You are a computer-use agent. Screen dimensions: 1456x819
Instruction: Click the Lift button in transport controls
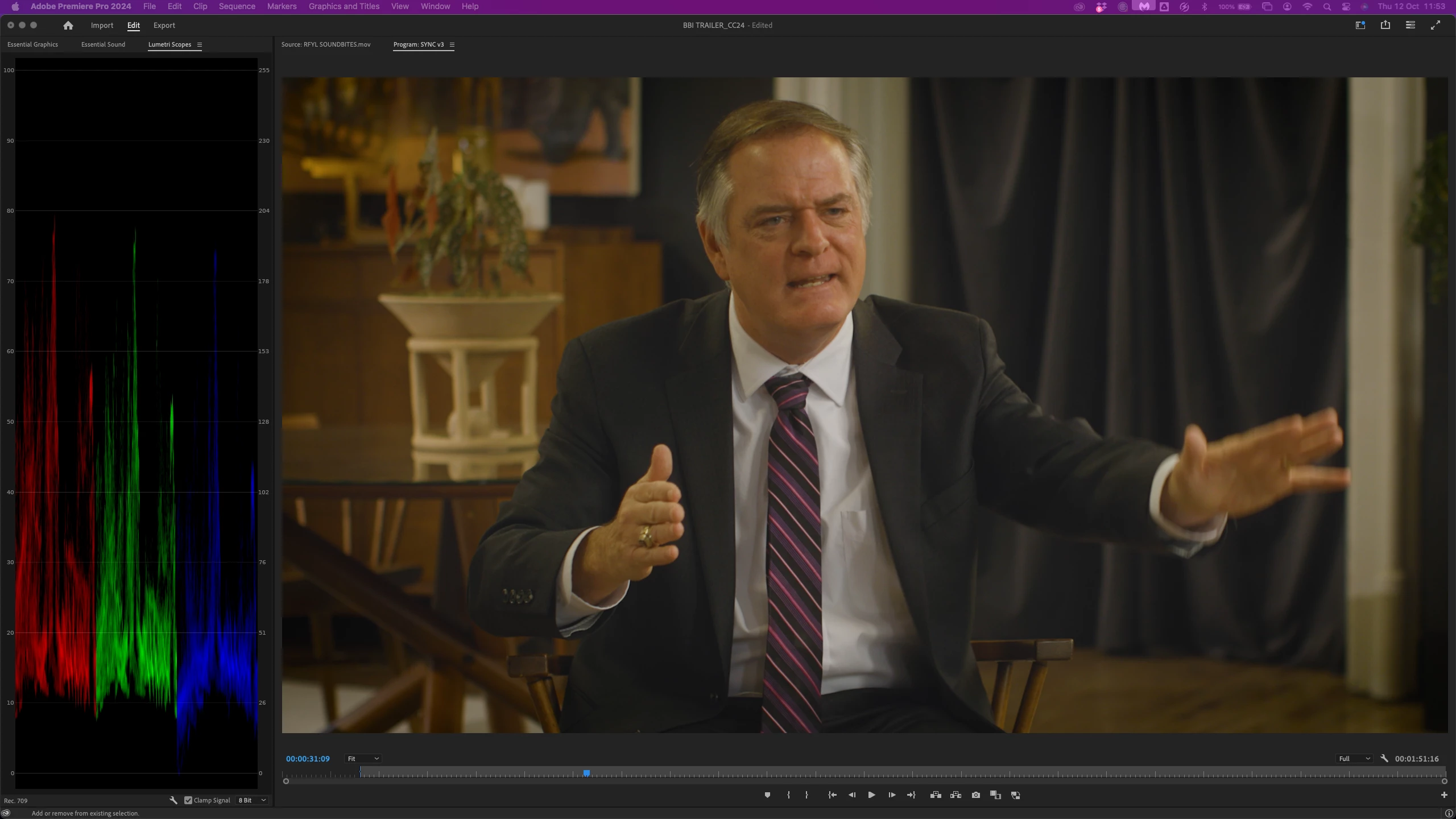tap(936, 795)
